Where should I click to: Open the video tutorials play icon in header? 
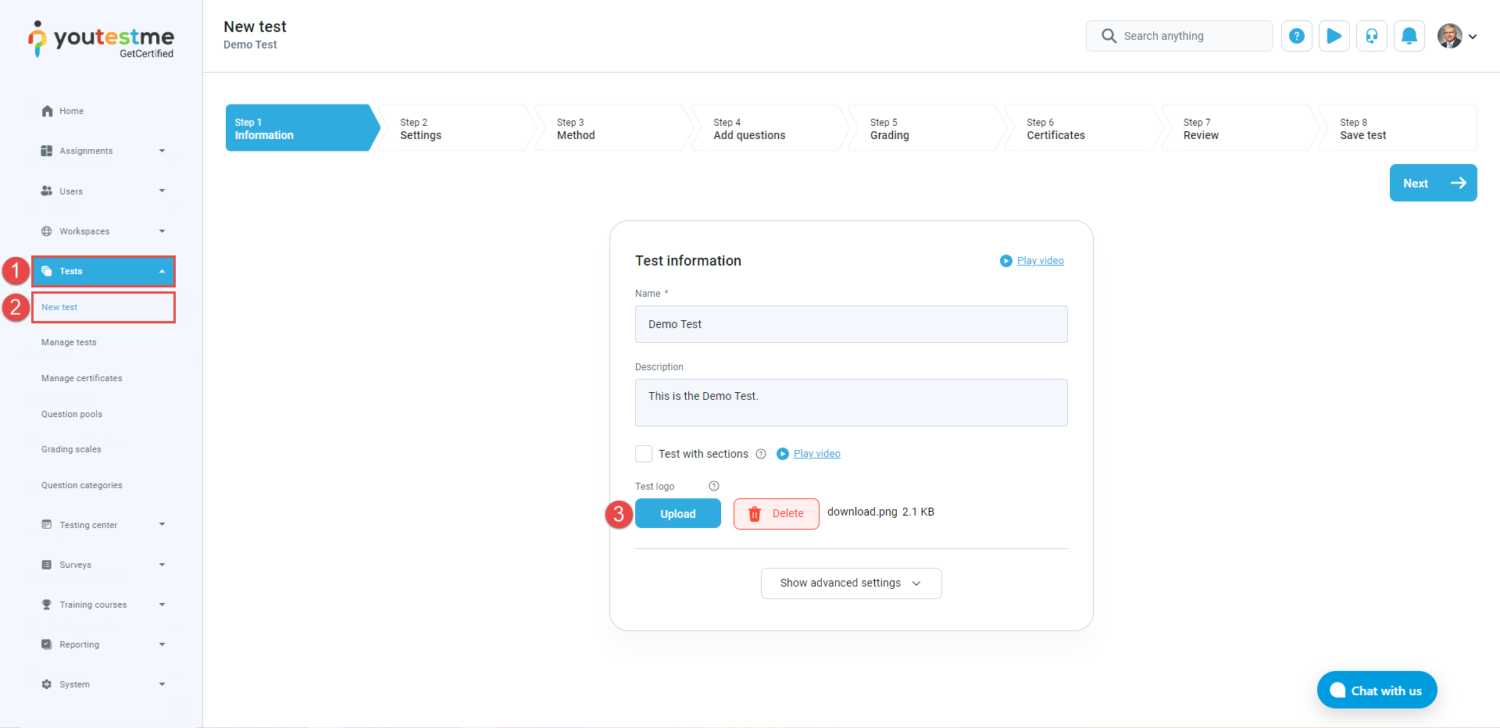click(x=1334, y=36)
